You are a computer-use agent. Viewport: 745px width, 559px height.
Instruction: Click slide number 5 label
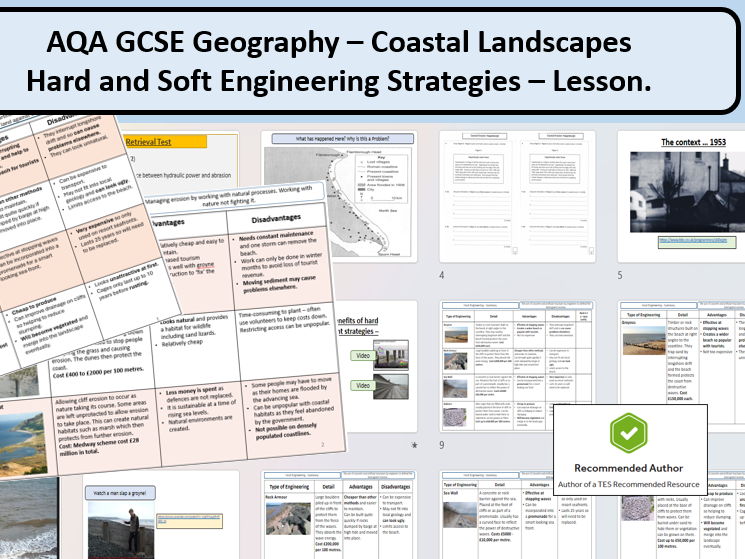pos(620,275)
